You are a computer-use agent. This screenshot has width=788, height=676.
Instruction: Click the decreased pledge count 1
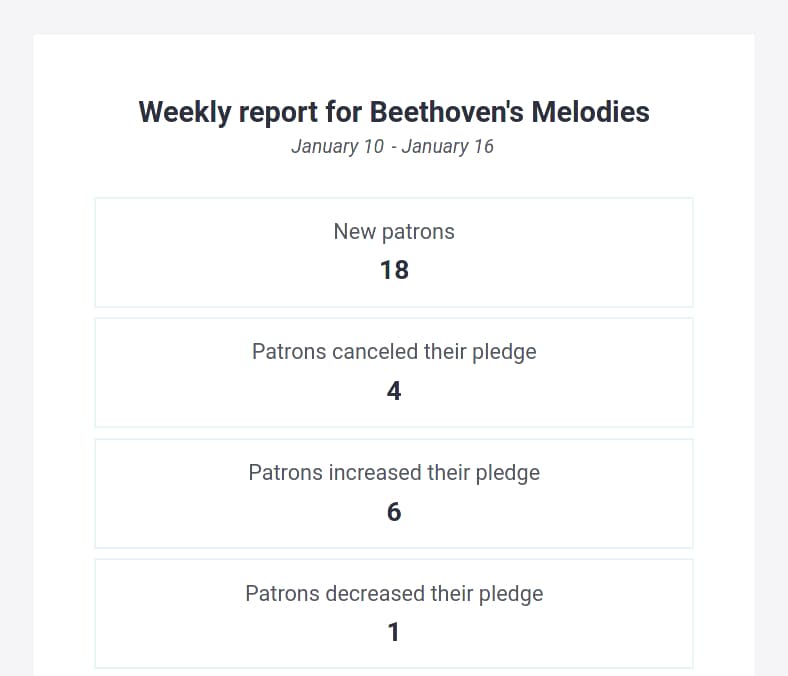click(x=394, y=632)
